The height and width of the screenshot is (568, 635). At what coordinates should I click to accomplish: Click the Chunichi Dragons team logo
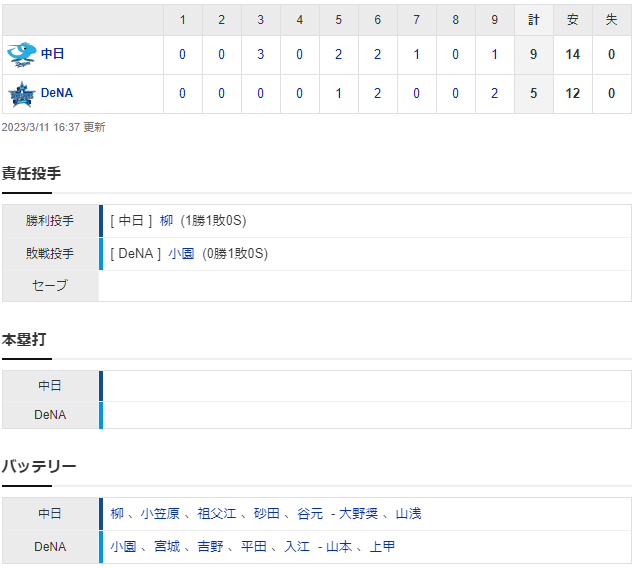click(22, 54)
